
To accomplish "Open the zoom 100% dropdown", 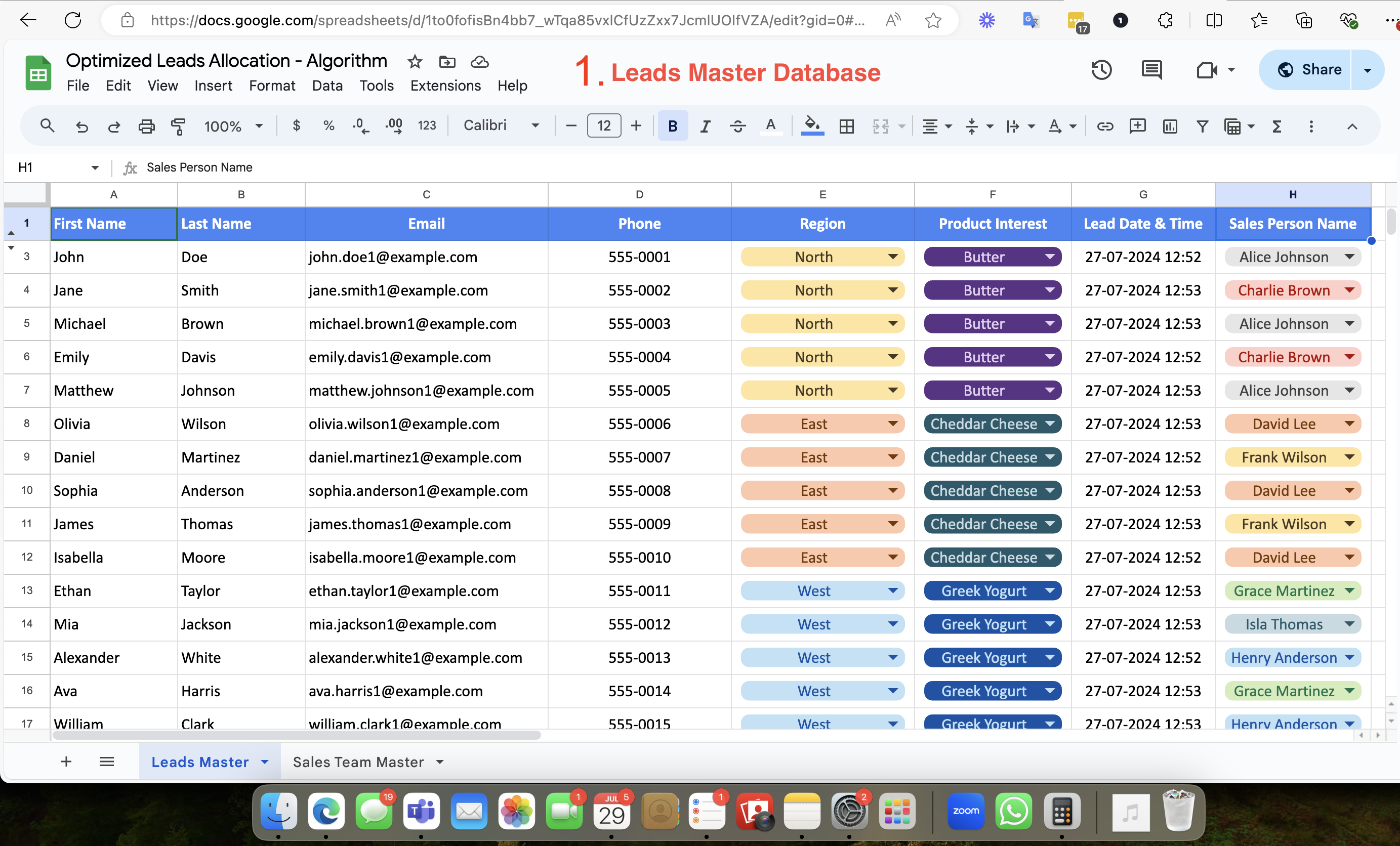I will (233, 126).
